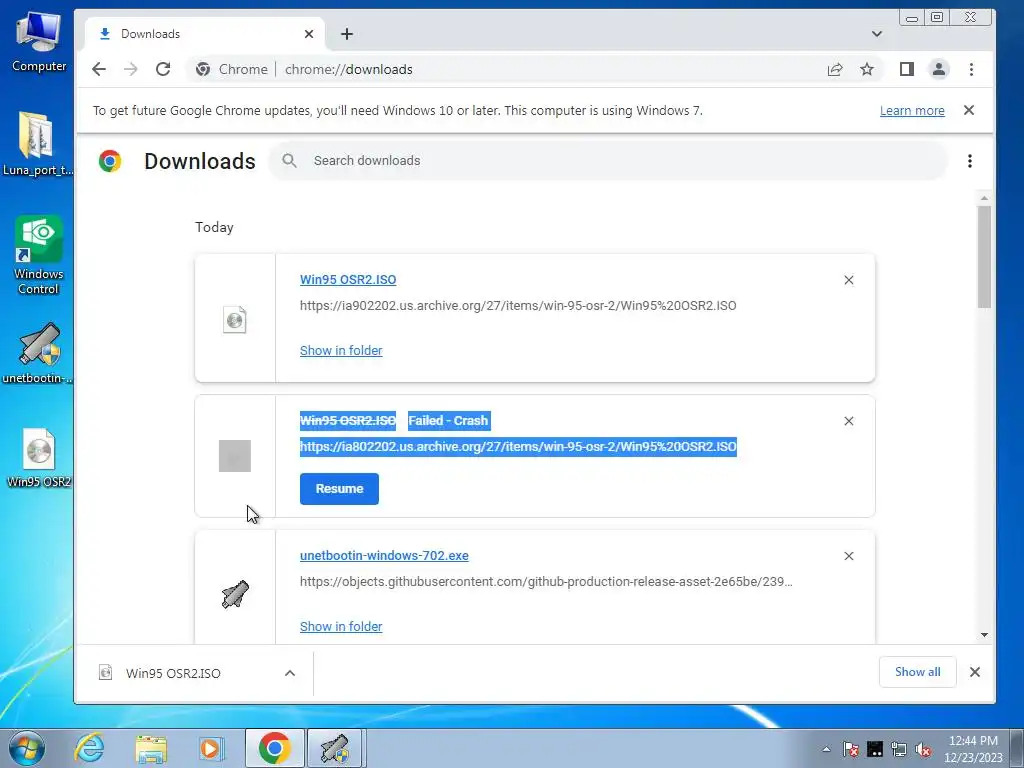This screenshot has width=1024, height=768.
Task: Select the Luna_port_t... folder on desktop
Action: [37, 145]
